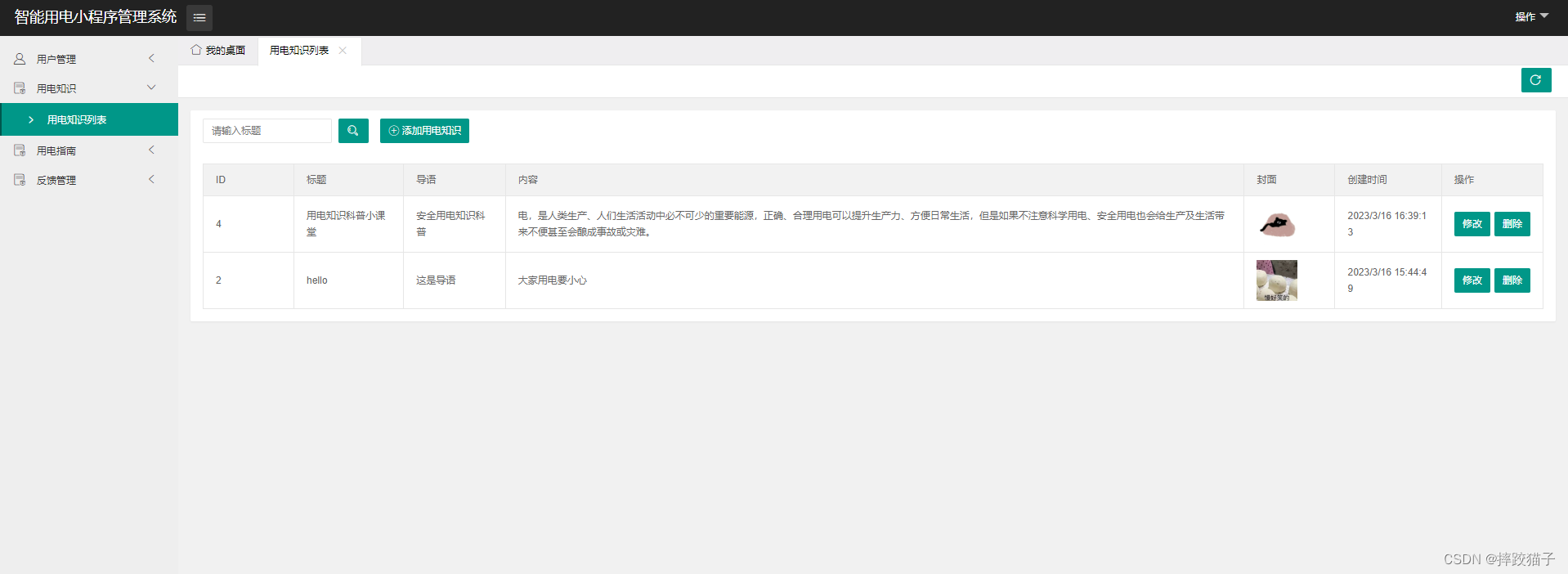Open the 用电指南 sidebar menu
The image size is (1568, 574).
pos(89,150)
